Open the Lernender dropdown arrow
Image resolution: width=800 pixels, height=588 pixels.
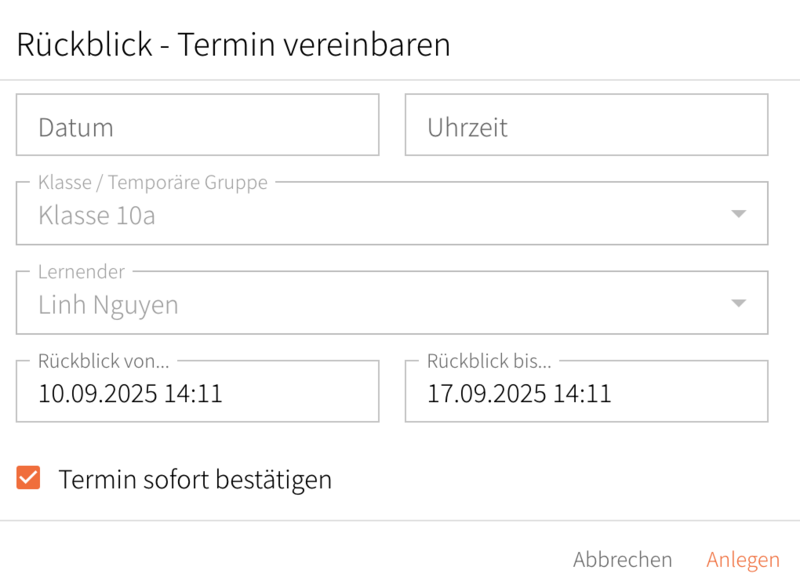tap(738, 303)
